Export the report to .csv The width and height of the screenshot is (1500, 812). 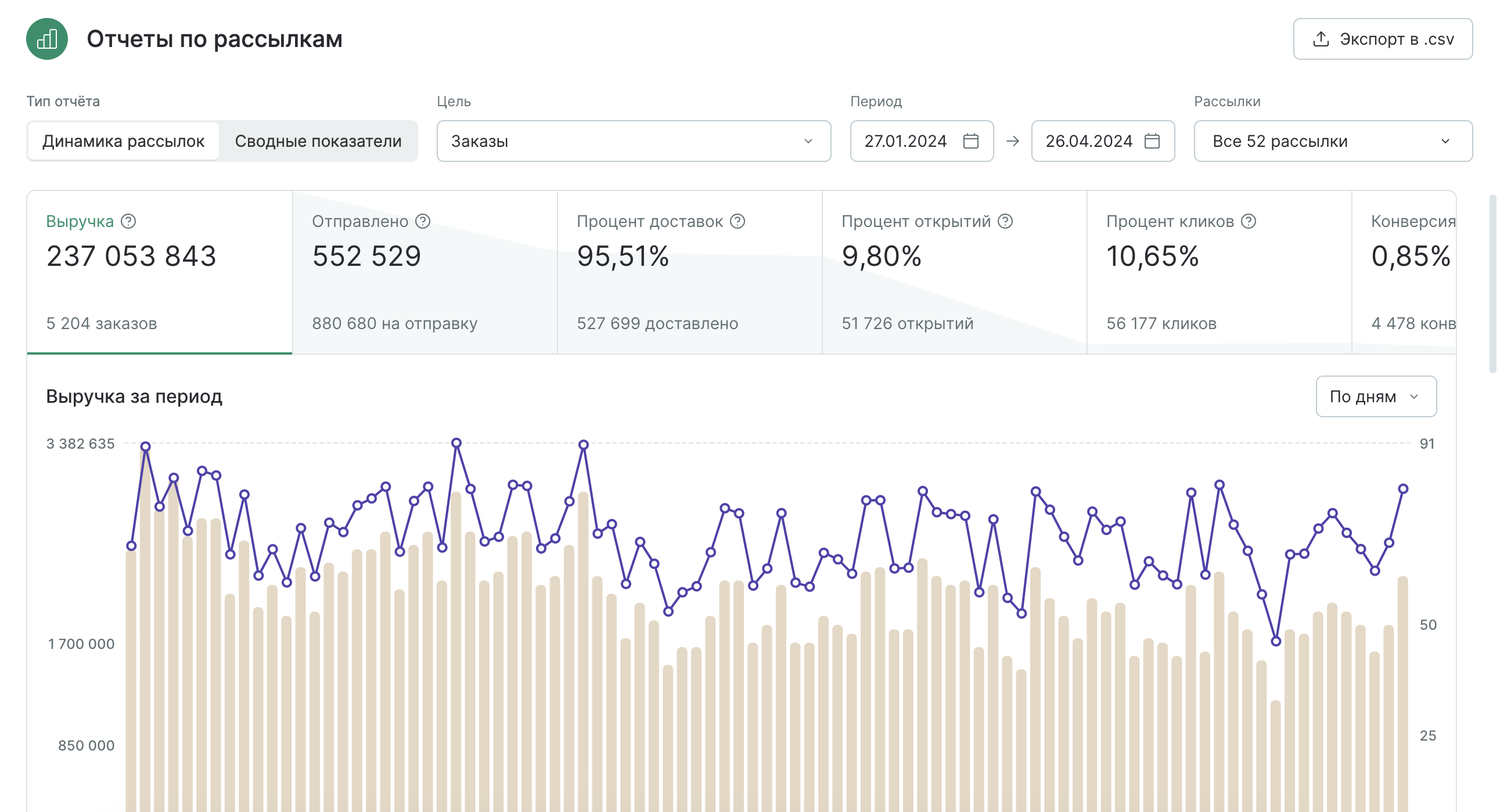[1382, 39]
